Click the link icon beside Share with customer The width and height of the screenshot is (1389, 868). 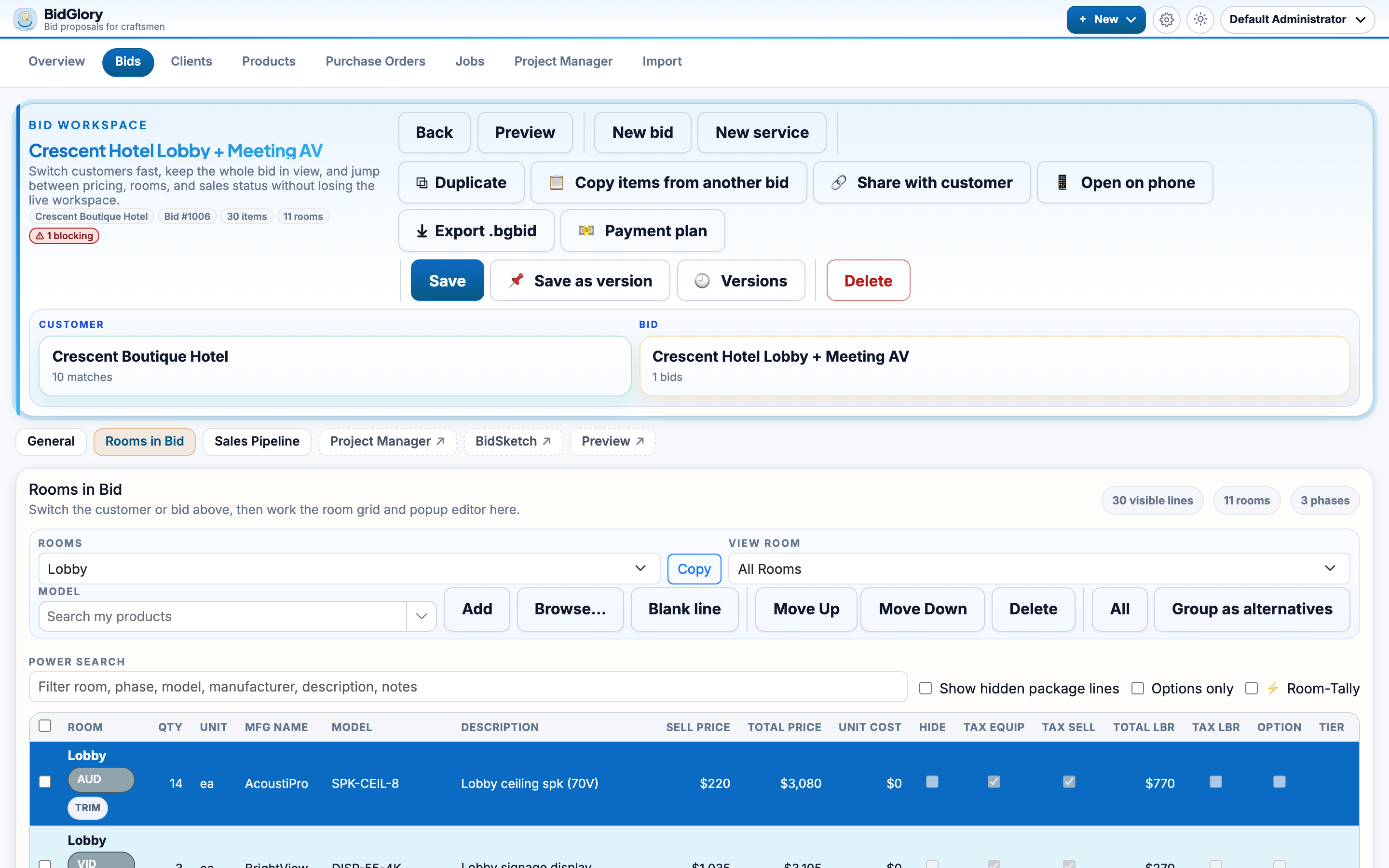point(839,183)
